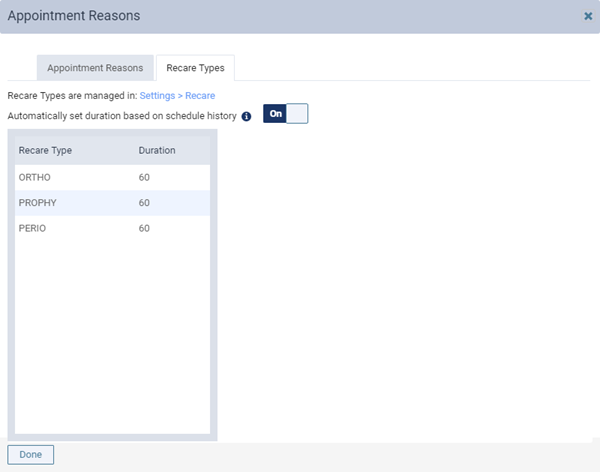Viewport: 600px width, 472px height.
Task: Click the Done button
Action: tap(31, 454)
